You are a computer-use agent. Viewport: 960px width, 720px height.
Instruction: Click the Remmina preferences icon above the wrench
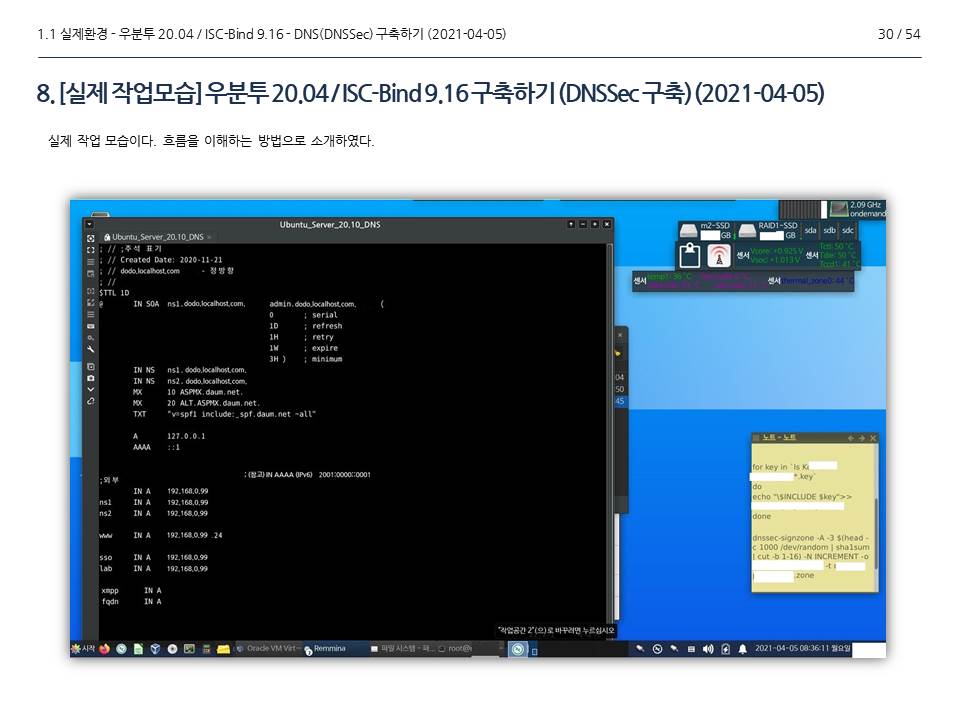(x=91, y=337)
